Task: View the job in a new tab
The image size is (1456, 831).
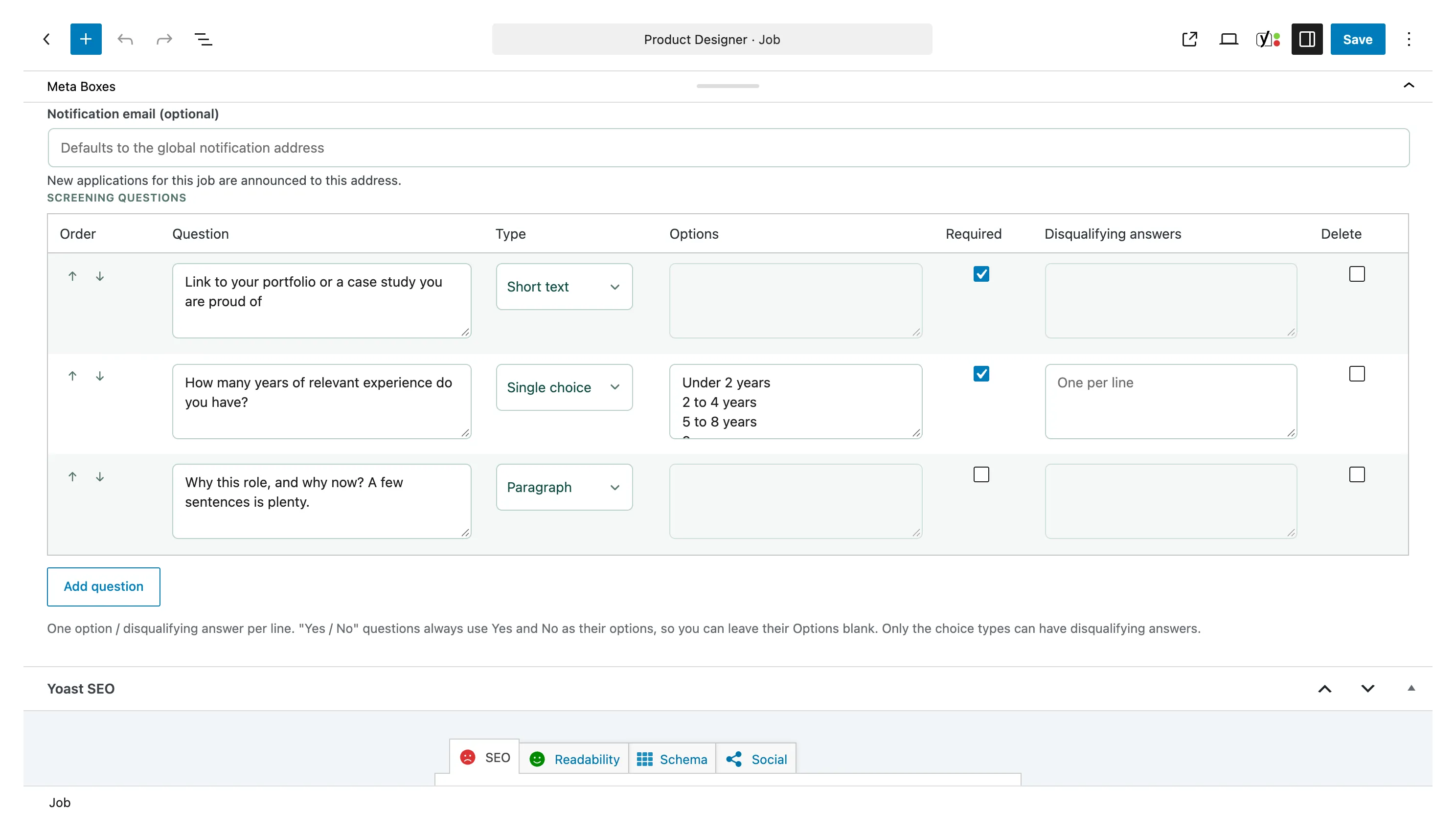Action: pos(1189,39)
